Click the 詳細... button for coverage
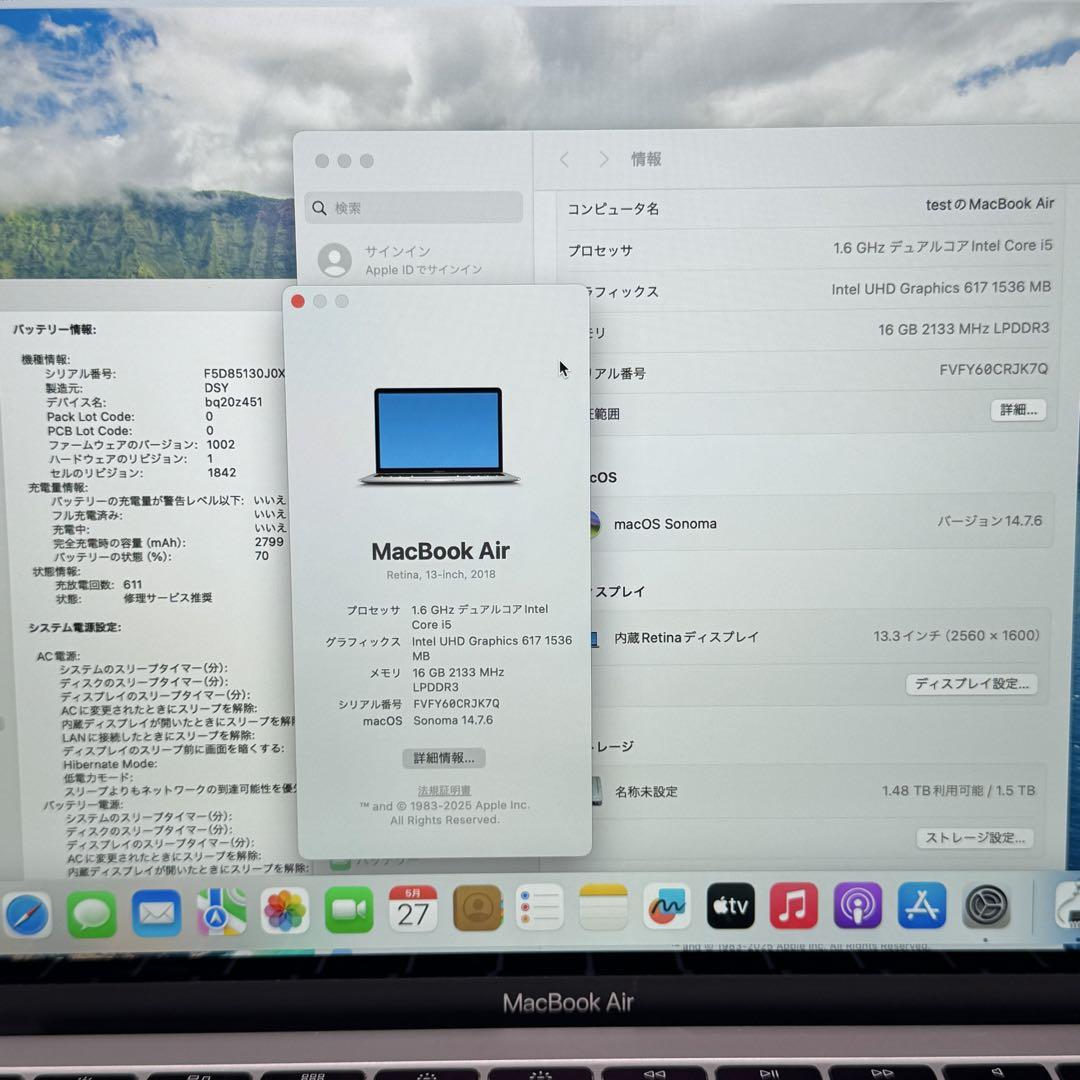Image resolution: width=1080 pixels, height=1080 pixels. (1018, 410)
